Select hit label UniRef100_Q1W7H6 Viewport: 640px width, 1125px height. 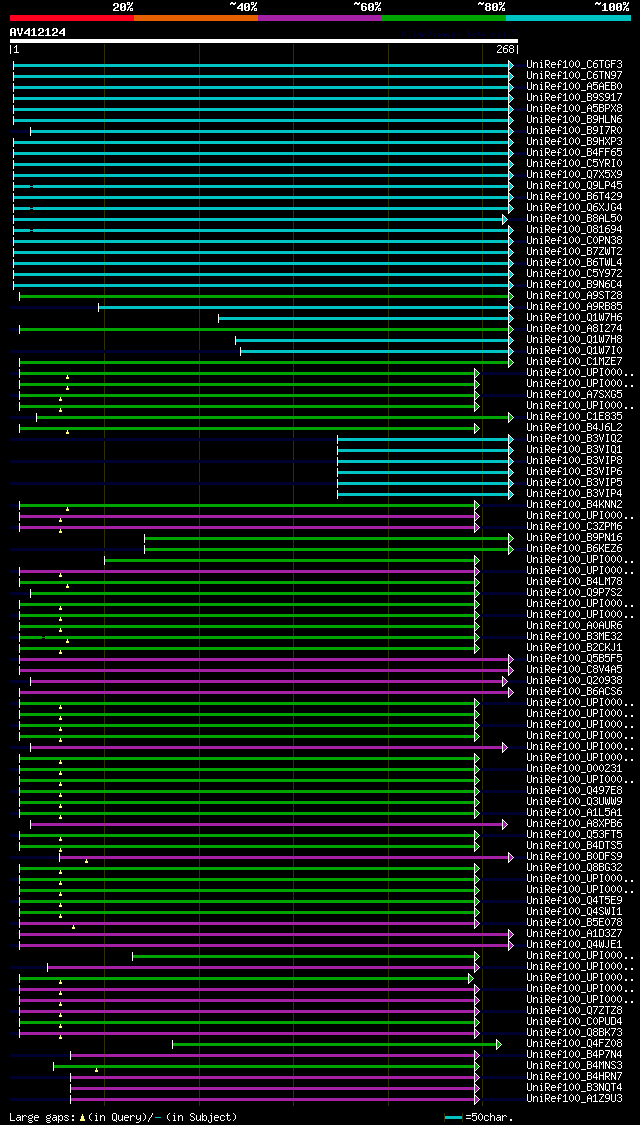point(574,317)
